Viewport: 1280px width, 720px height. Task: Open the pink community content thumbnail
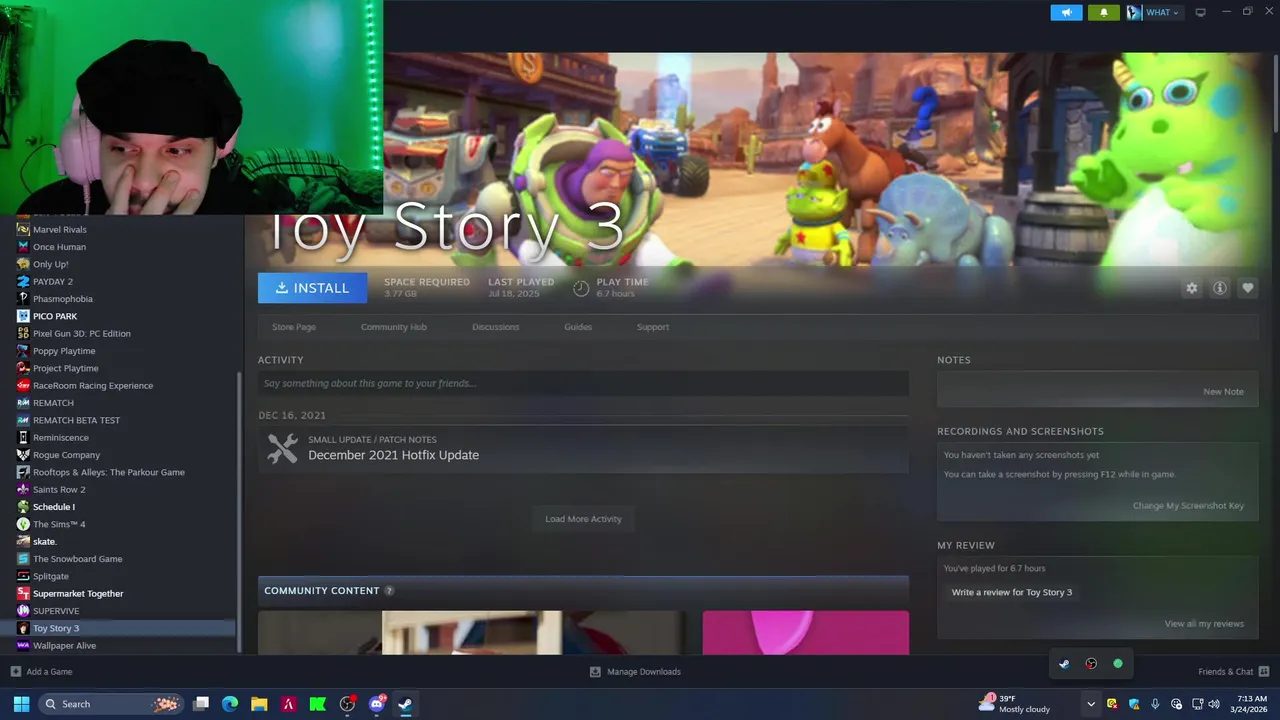tap(806, 633)
